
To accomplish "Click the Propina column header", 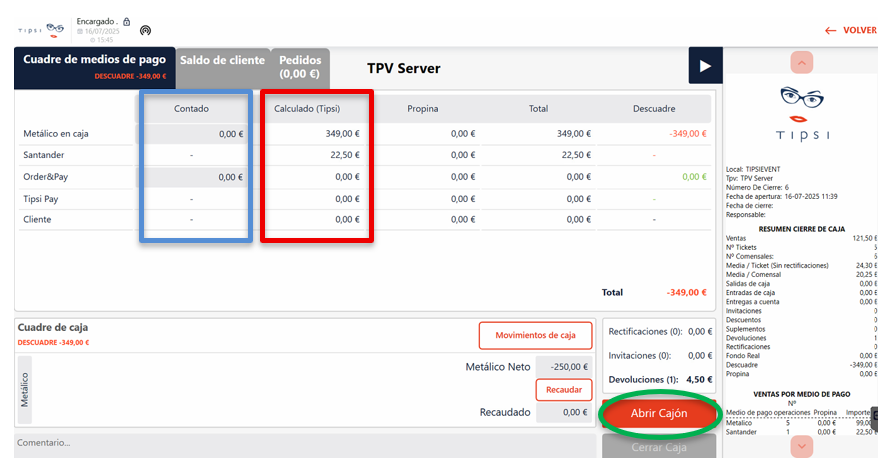I will tap(423, 109).
